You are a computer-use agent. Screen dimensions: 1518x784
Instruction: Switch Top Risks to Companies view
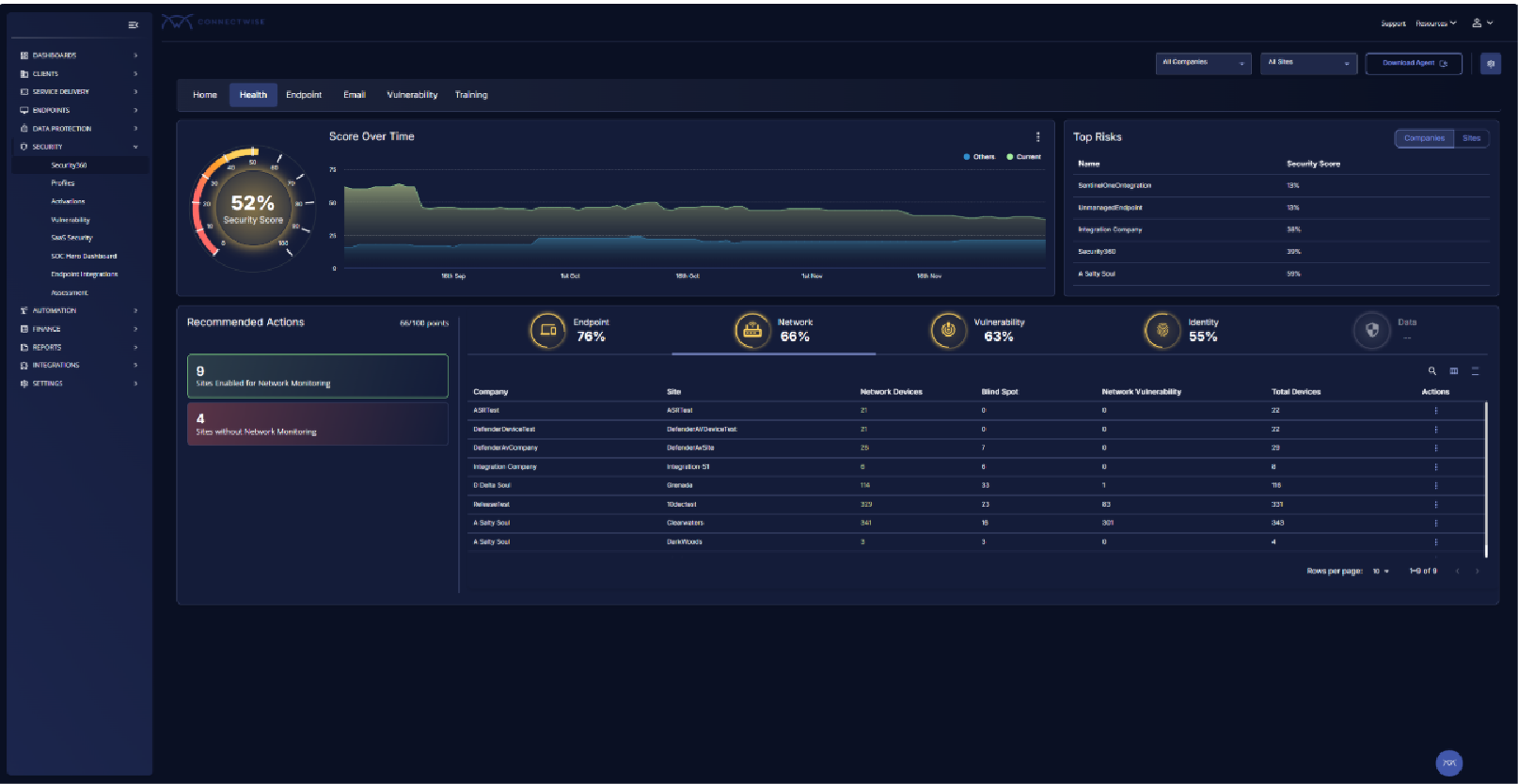1423,138
